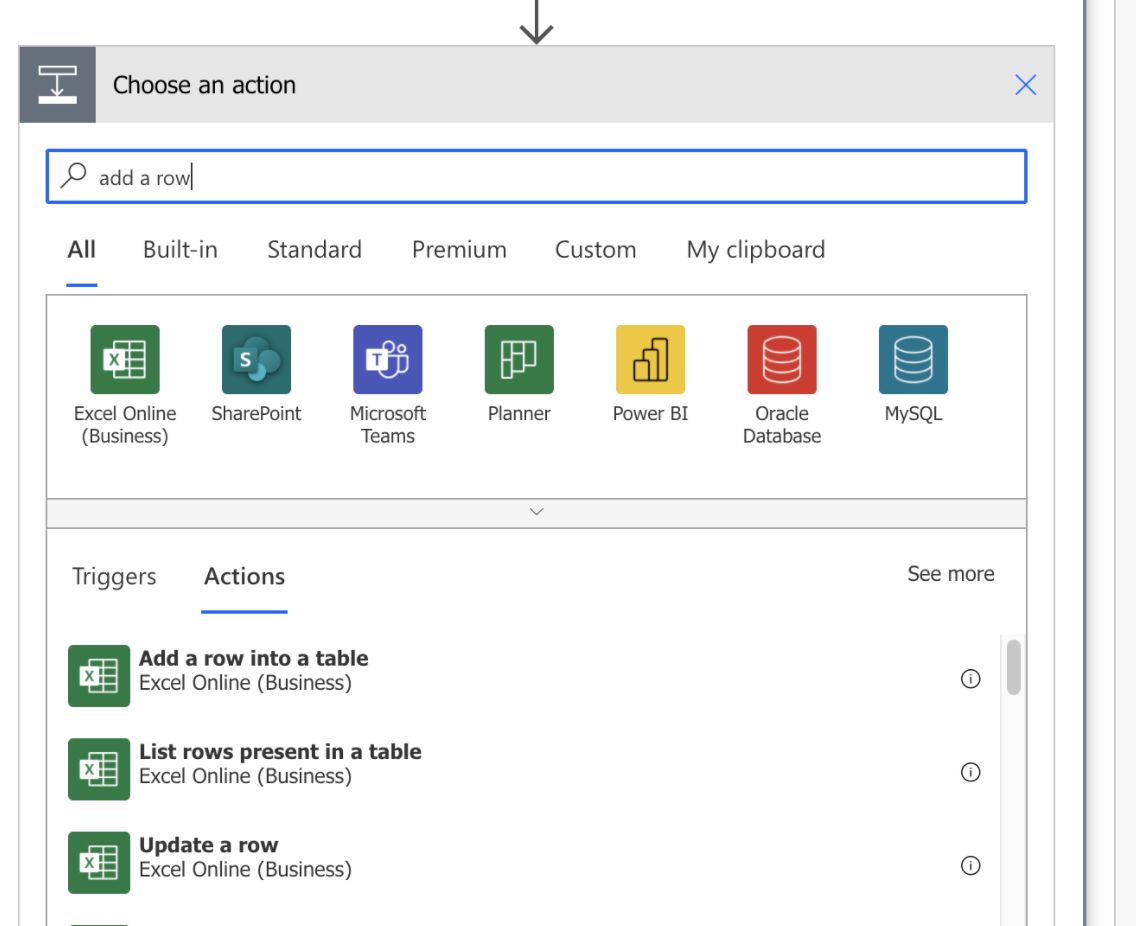Select the Excel Online (Business) connector icon

125,359
